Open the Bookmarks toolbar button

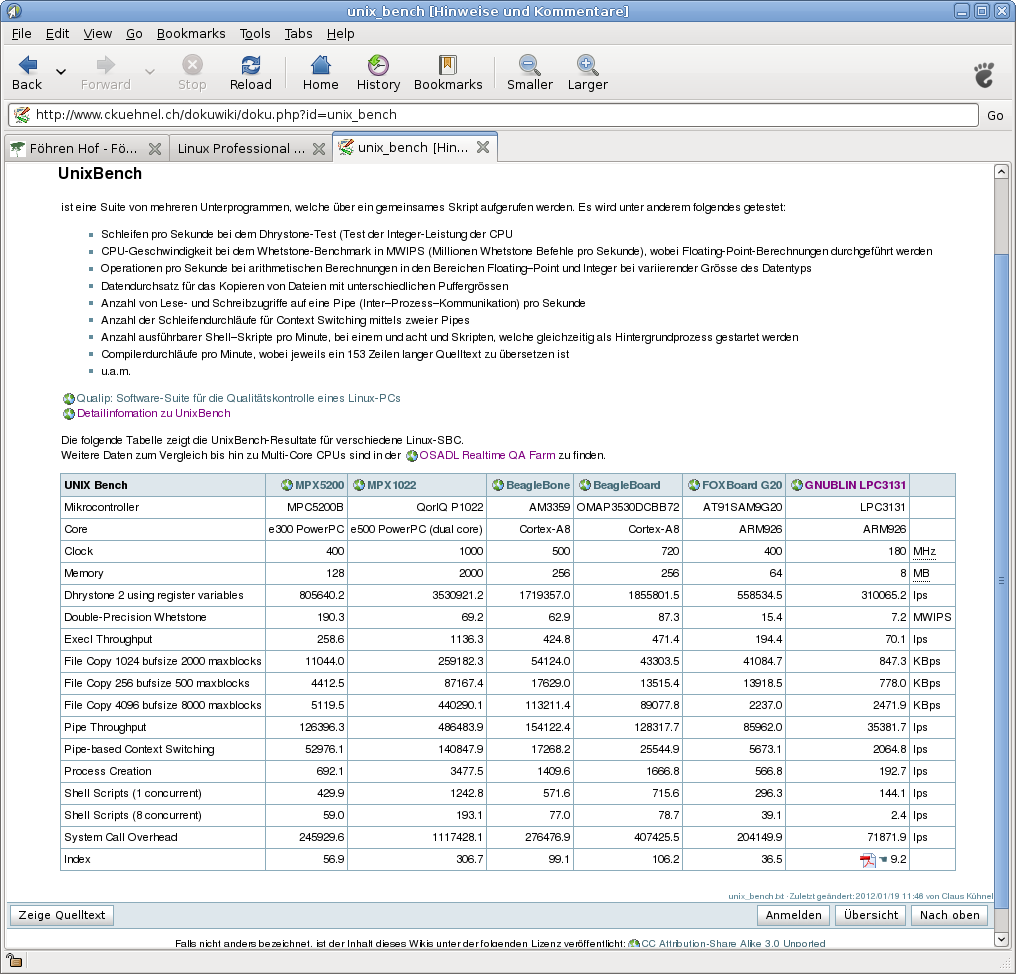(448, 73)
